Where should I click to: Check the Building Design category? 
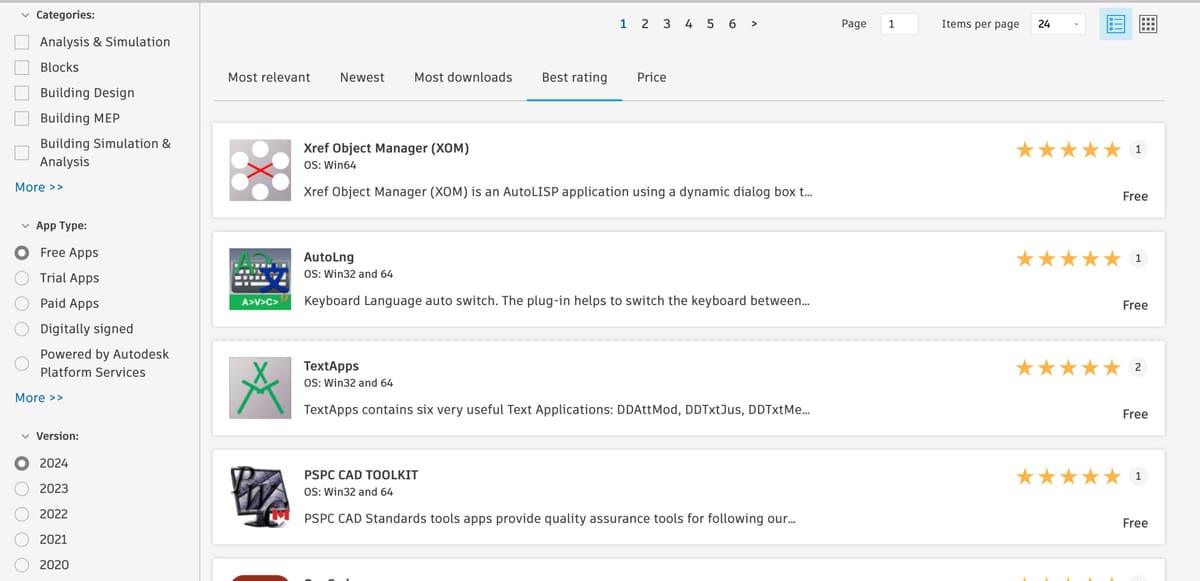click(x=22, y=93)
